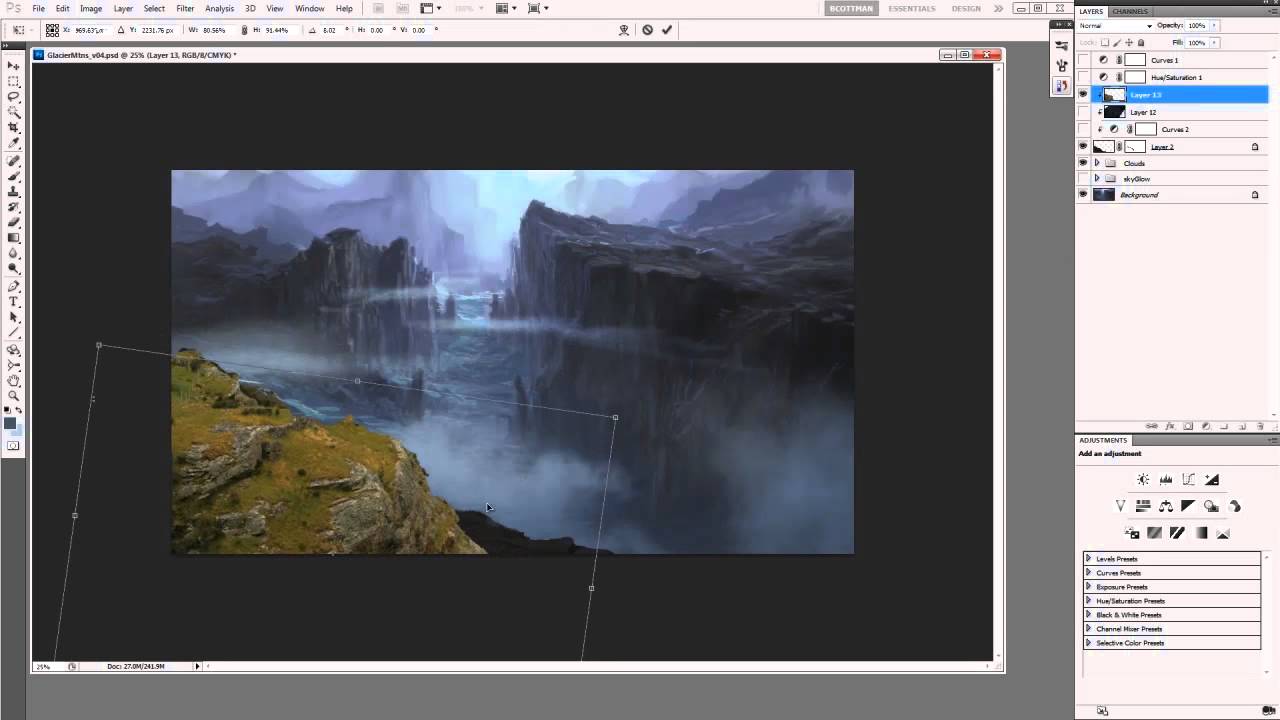
Task: Select the Hand tool
Action: (x=14, y=381)
